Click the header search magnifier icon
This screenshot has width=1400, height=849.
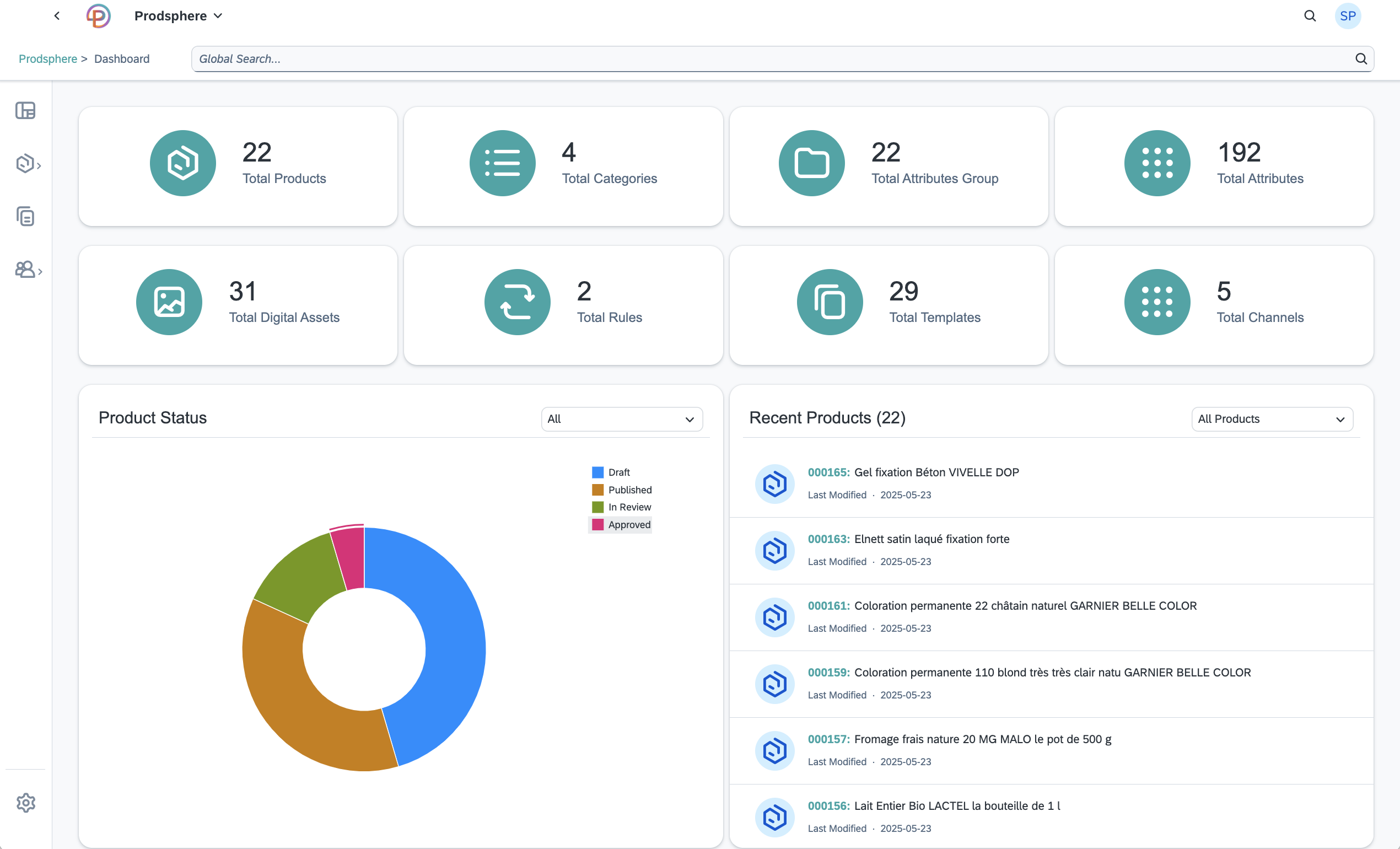[x=1310, y=16]
